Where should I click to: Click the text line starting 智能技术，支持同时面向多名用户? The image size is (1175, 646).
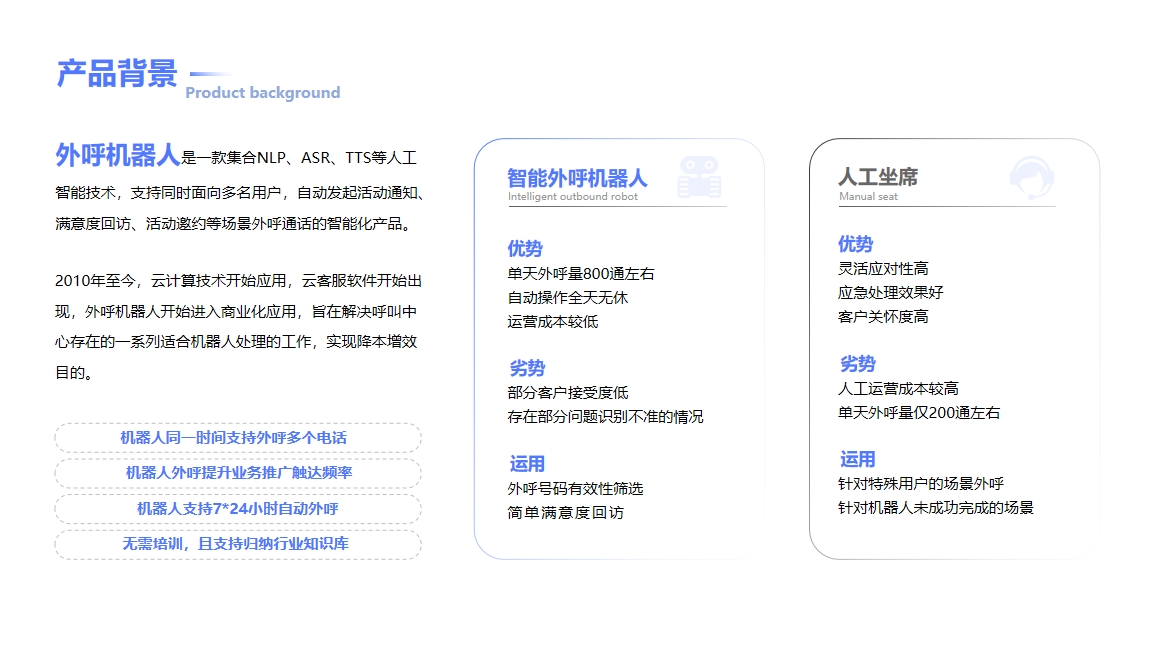(x=240, y=193)
